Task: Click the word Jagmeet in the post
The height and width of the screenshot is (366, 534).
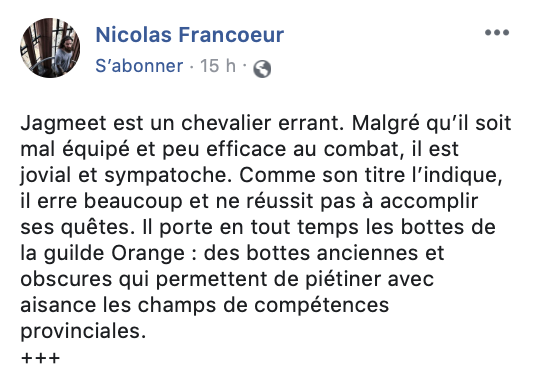Action: coord(63,123)
